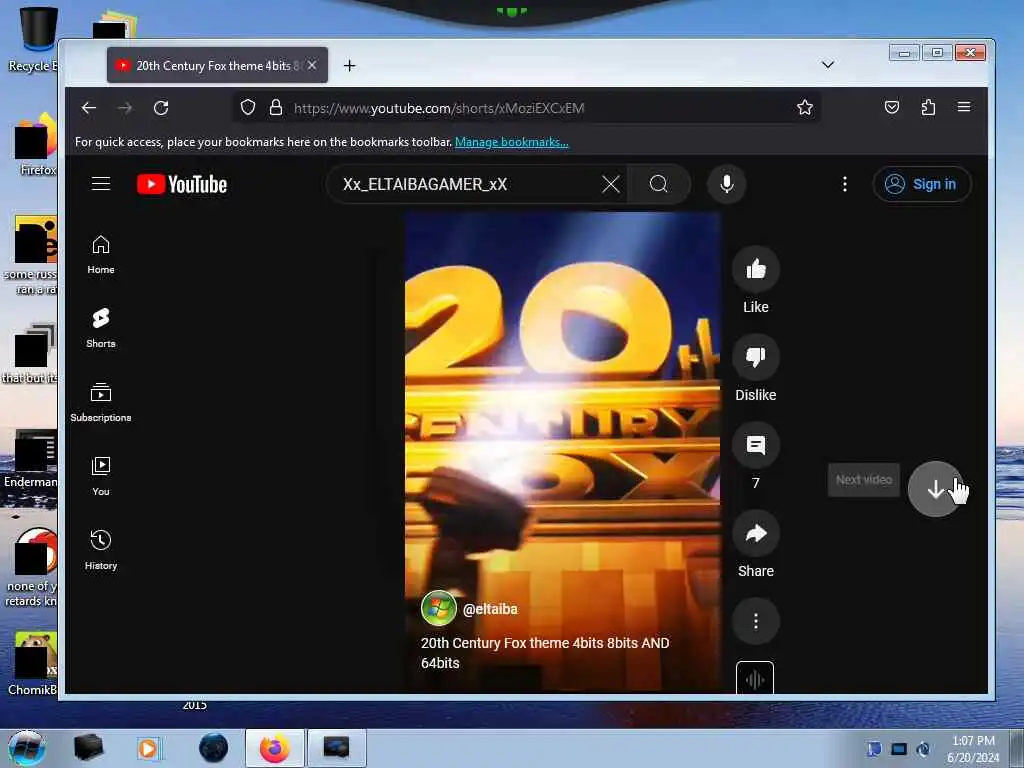The height and width of the screenshot is (768, 1024).
Task: View site security via padlock icon
Action: (276, 107)
